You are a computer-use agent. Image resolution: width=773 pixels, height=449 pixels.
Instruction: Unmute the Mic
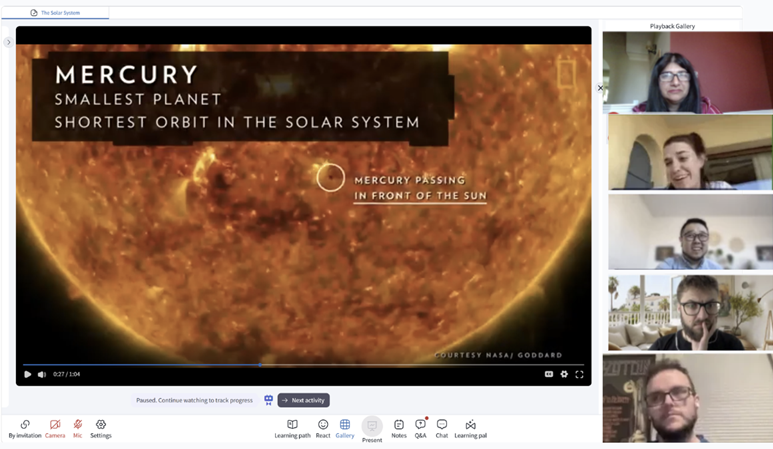[77, 428]
